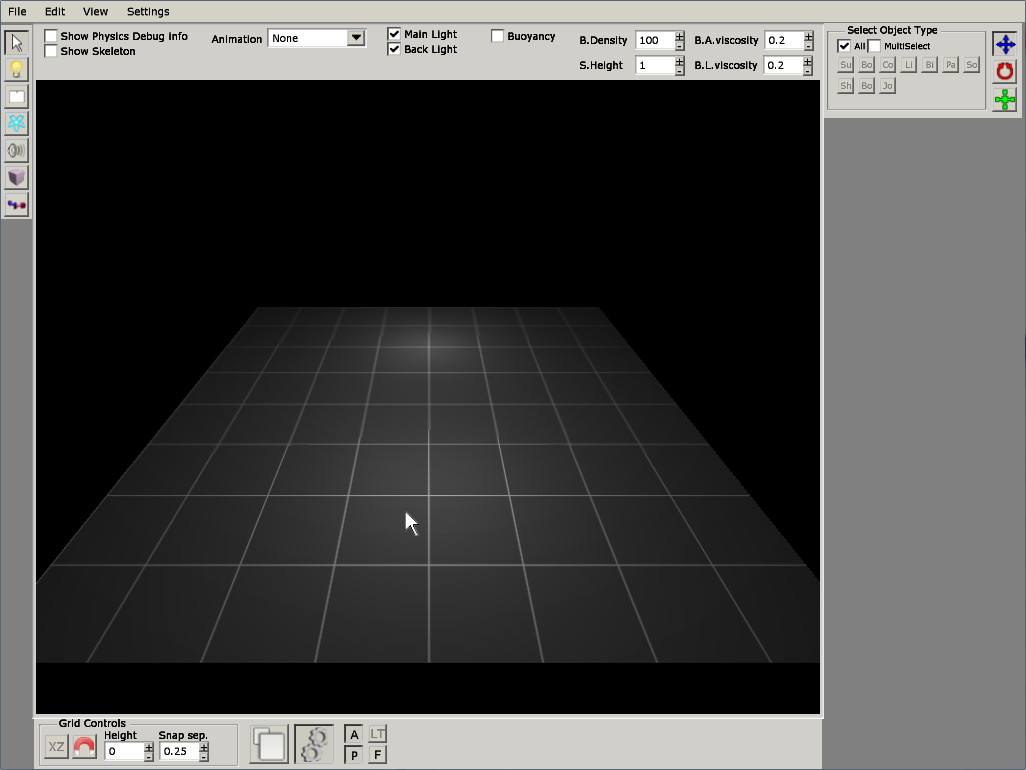Check the MultiSelect option
The image size is (1026, 770).
click(875, 46)
